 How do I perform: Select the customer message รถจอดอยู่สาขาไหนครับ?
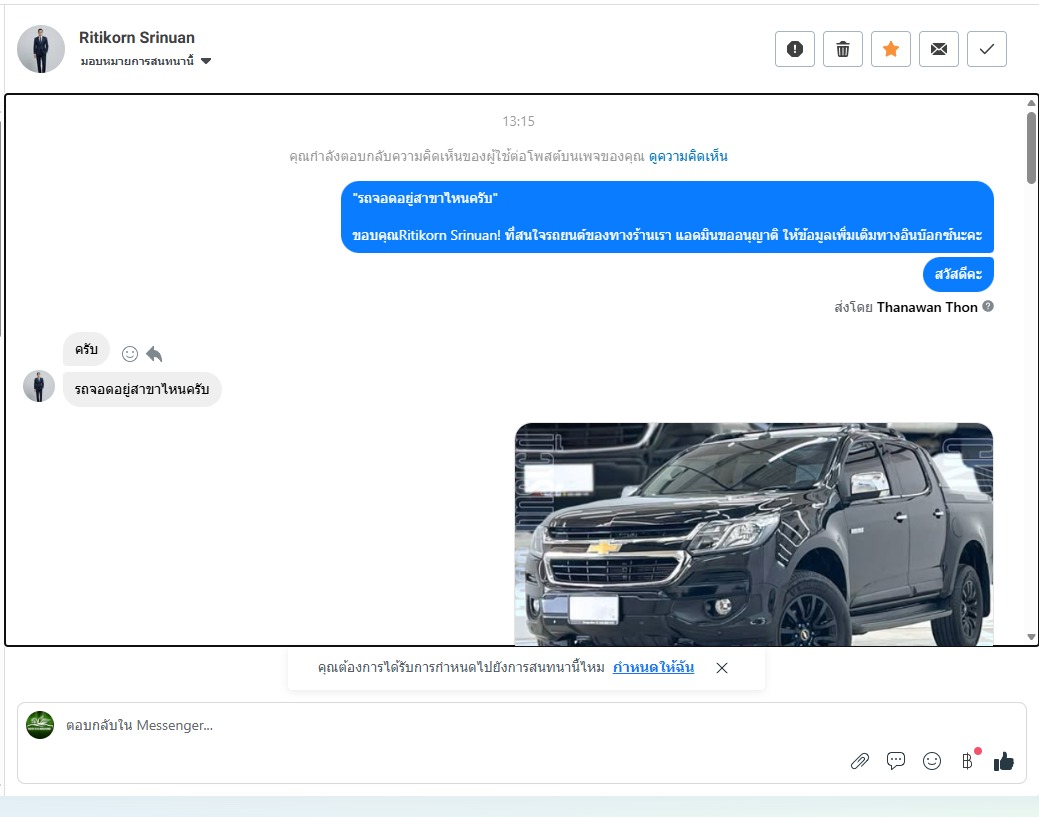point(142,389)
